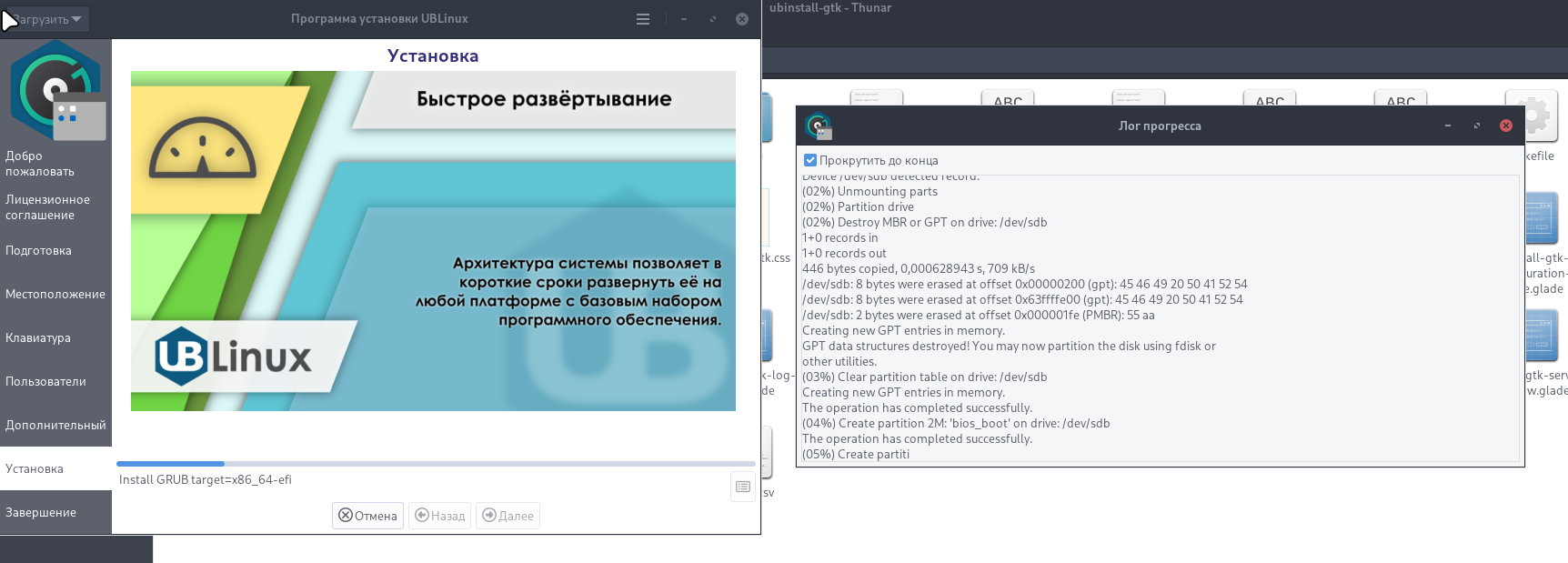1568x563 pixels.
Task: Go to the Завершение step
Action: click(x=55, y=513)
